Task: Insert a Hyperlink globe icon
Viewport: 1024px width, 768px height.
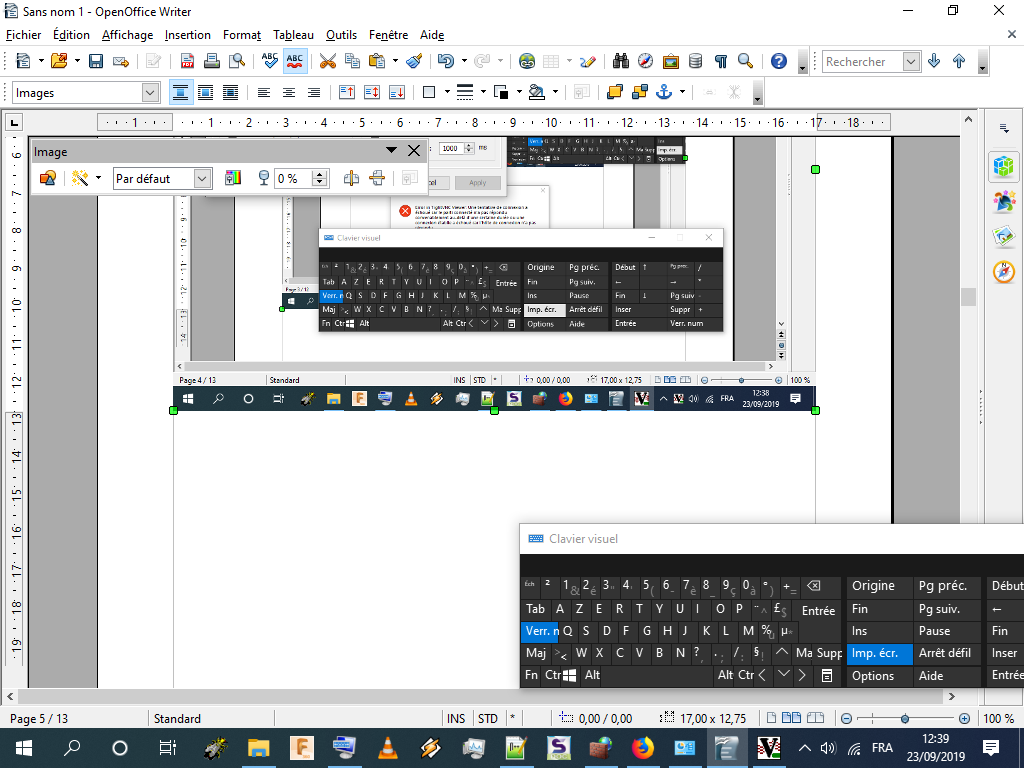Action: coord(527,61)
